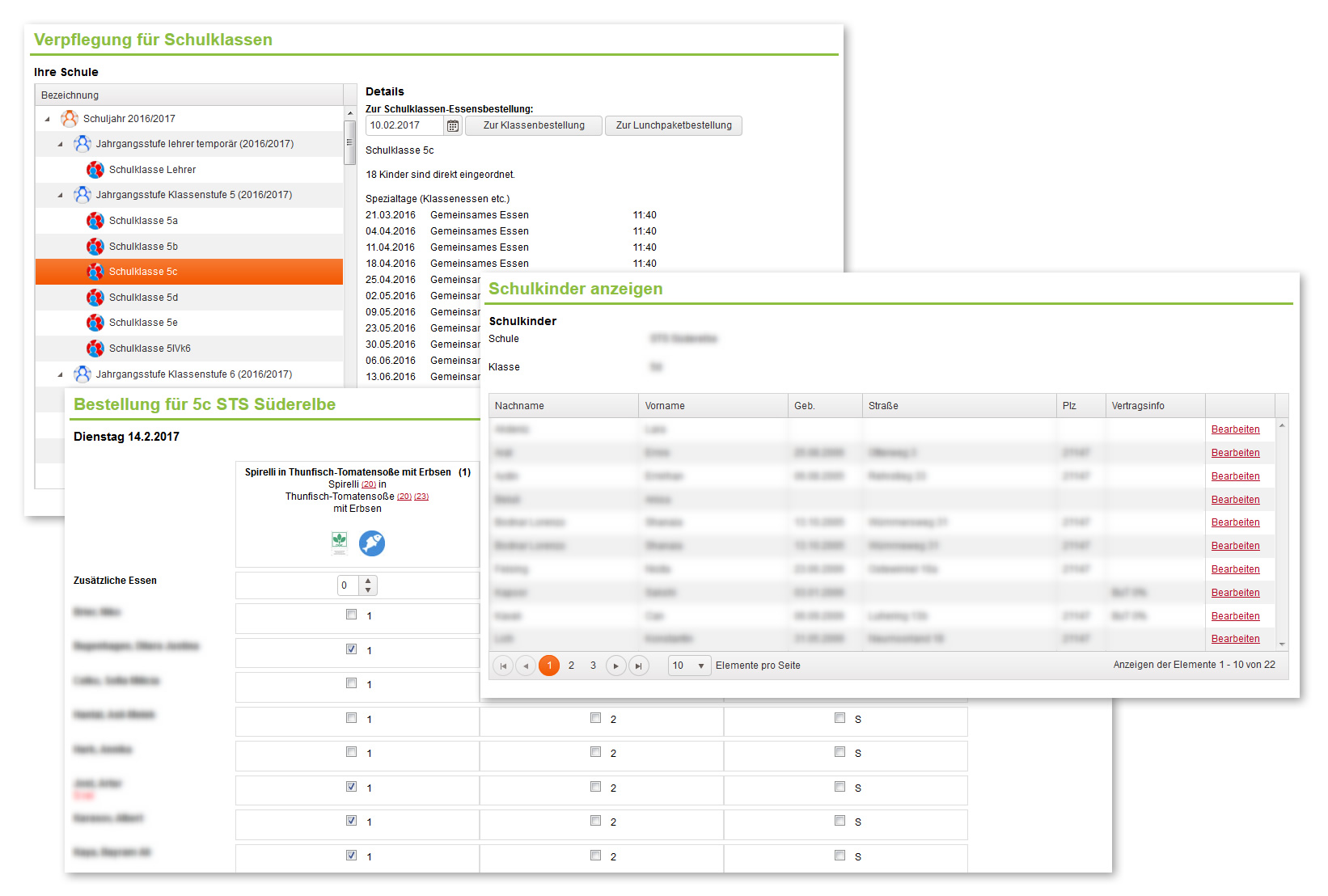Go to next page of Schulkinder list
This screenshot has height=896, width=1328.
[615, 666]
